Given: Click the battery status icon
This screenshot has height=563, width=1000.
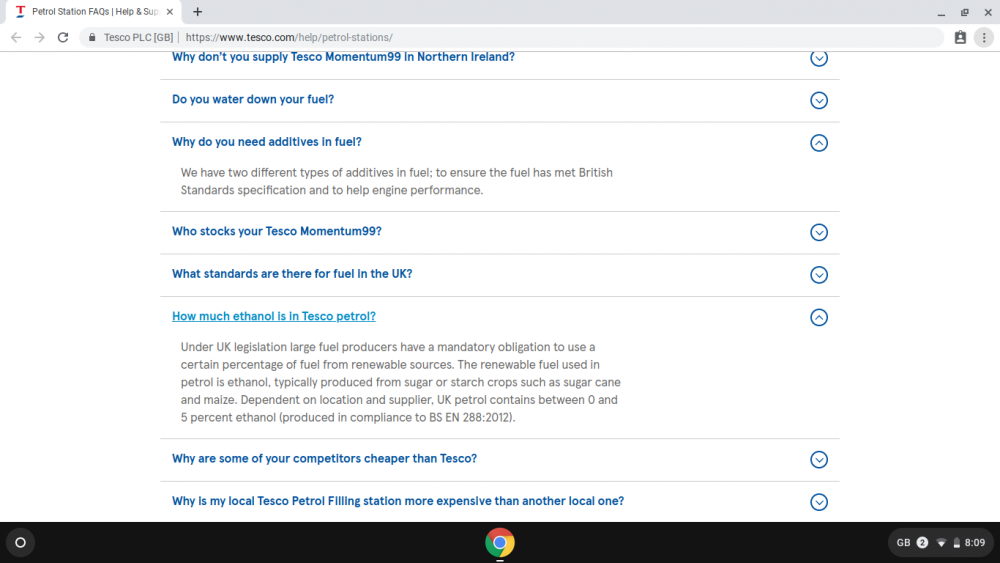Looking at the screenshot, I should (x=957, y=543).
